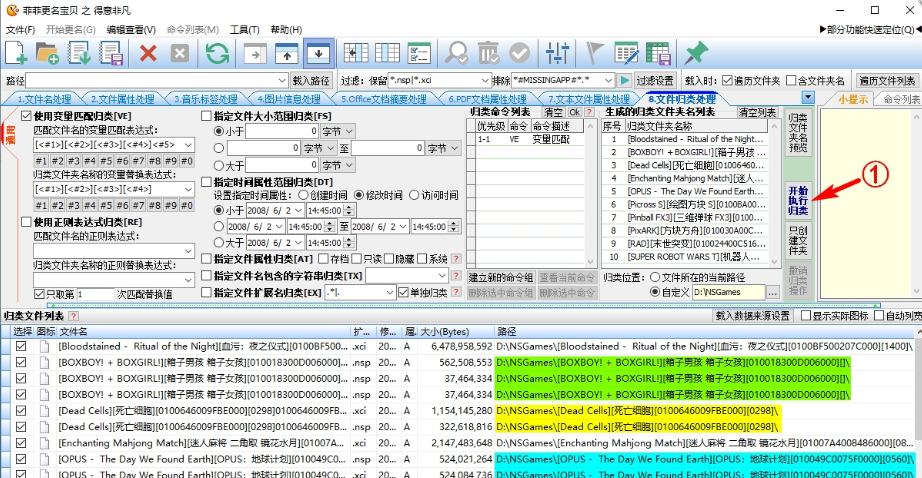Click help icon next to 归类文件列表
This screenshot has height=478, width=922.
coord(74,316)
